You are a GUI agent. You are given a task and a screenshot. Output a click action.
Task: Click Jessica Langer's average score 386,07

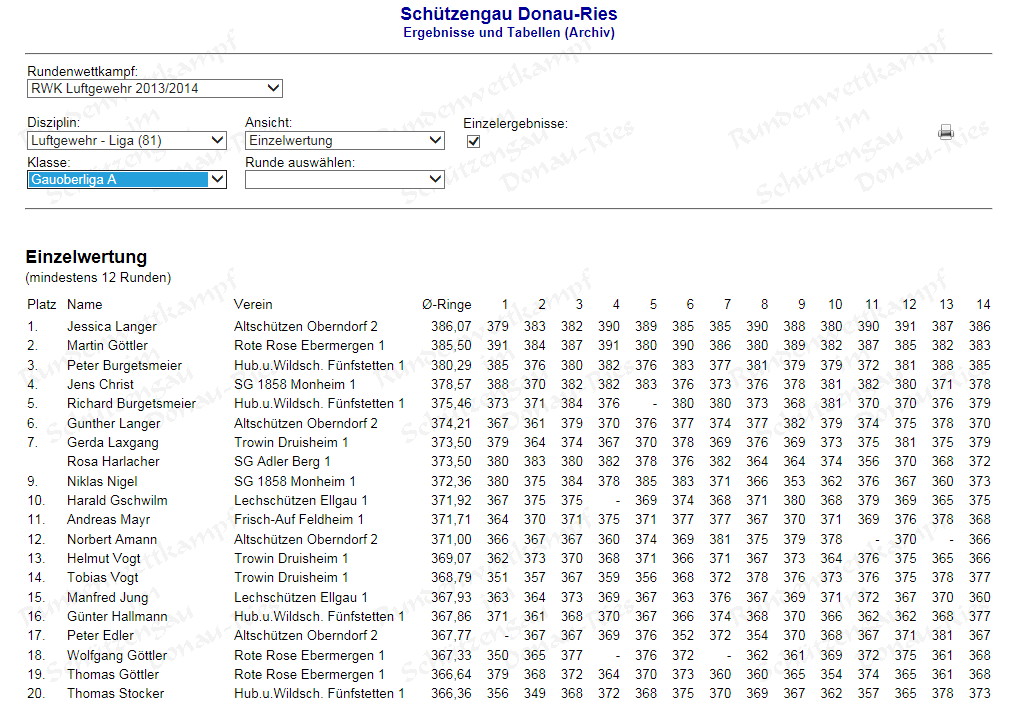[450, 326]
